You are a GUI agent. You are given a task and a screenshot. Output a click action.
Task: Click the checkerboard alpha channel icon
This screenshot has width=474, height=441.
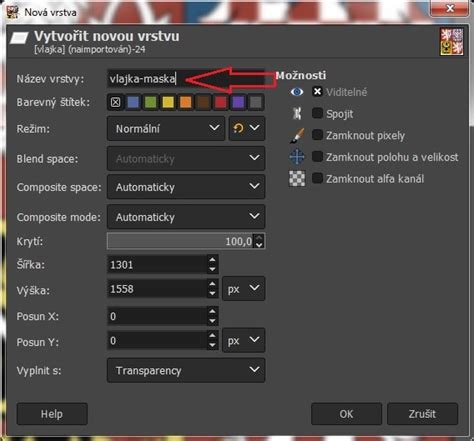[x=297, y=179]
